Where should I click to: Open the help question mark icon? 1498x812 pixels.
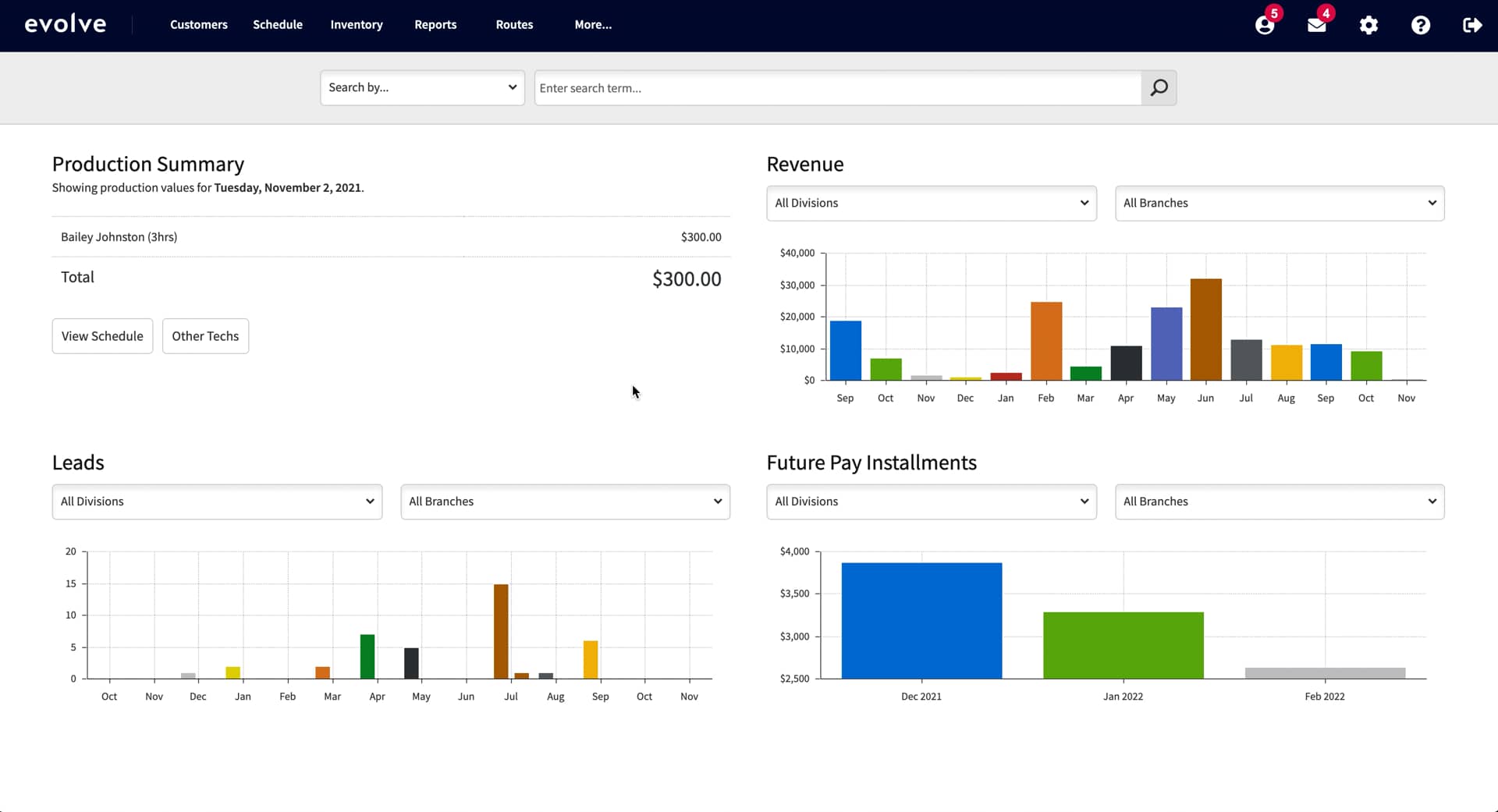coord(1421,25)
